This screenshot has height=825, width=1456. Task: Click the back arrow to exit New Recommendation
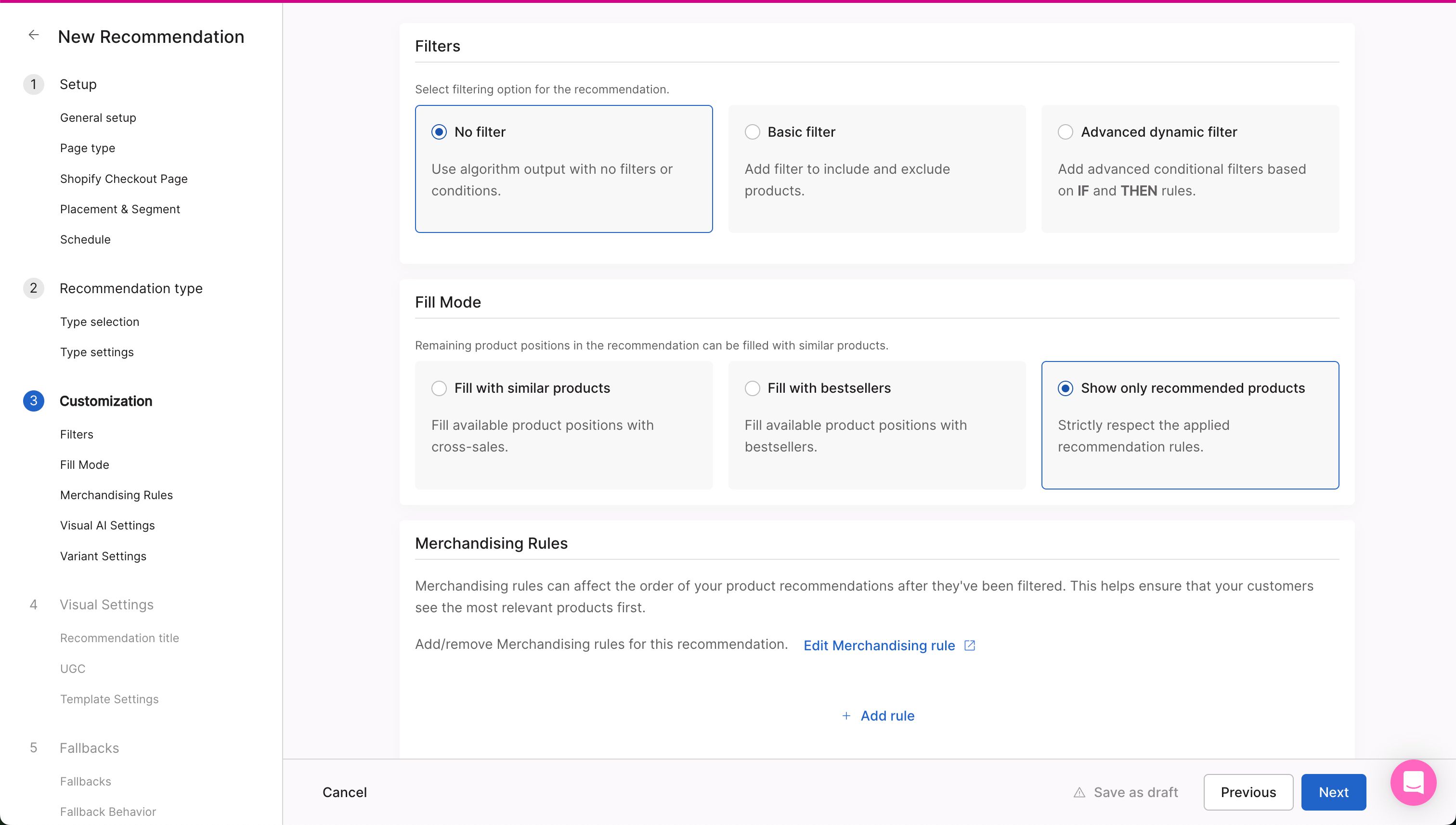coord(34,35)
